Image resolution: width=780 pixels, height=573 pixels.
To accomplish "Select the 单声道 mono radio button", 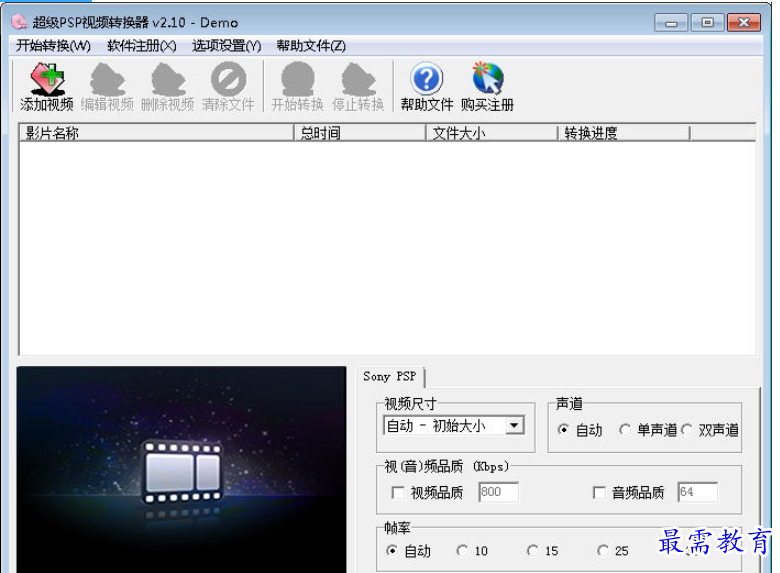I will click(x=625, y=429).
